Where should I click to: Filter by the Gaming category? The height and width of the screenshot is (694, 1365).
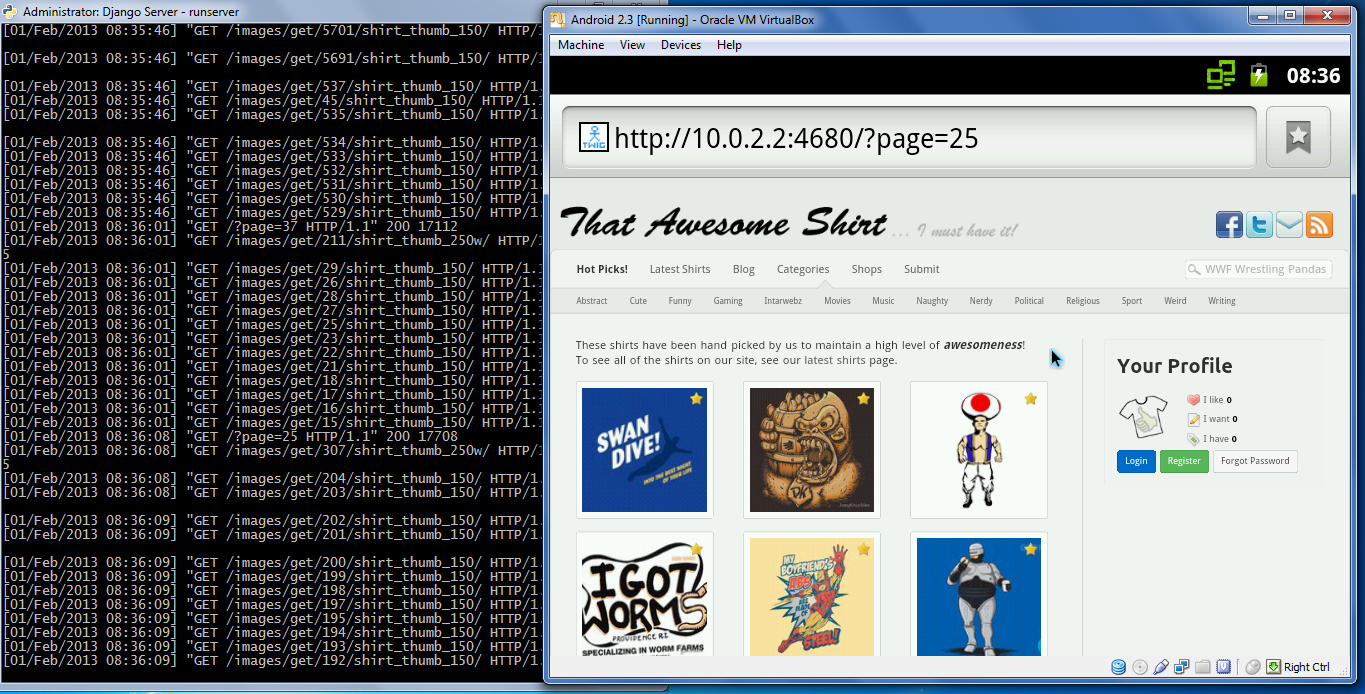coord(728,301)
